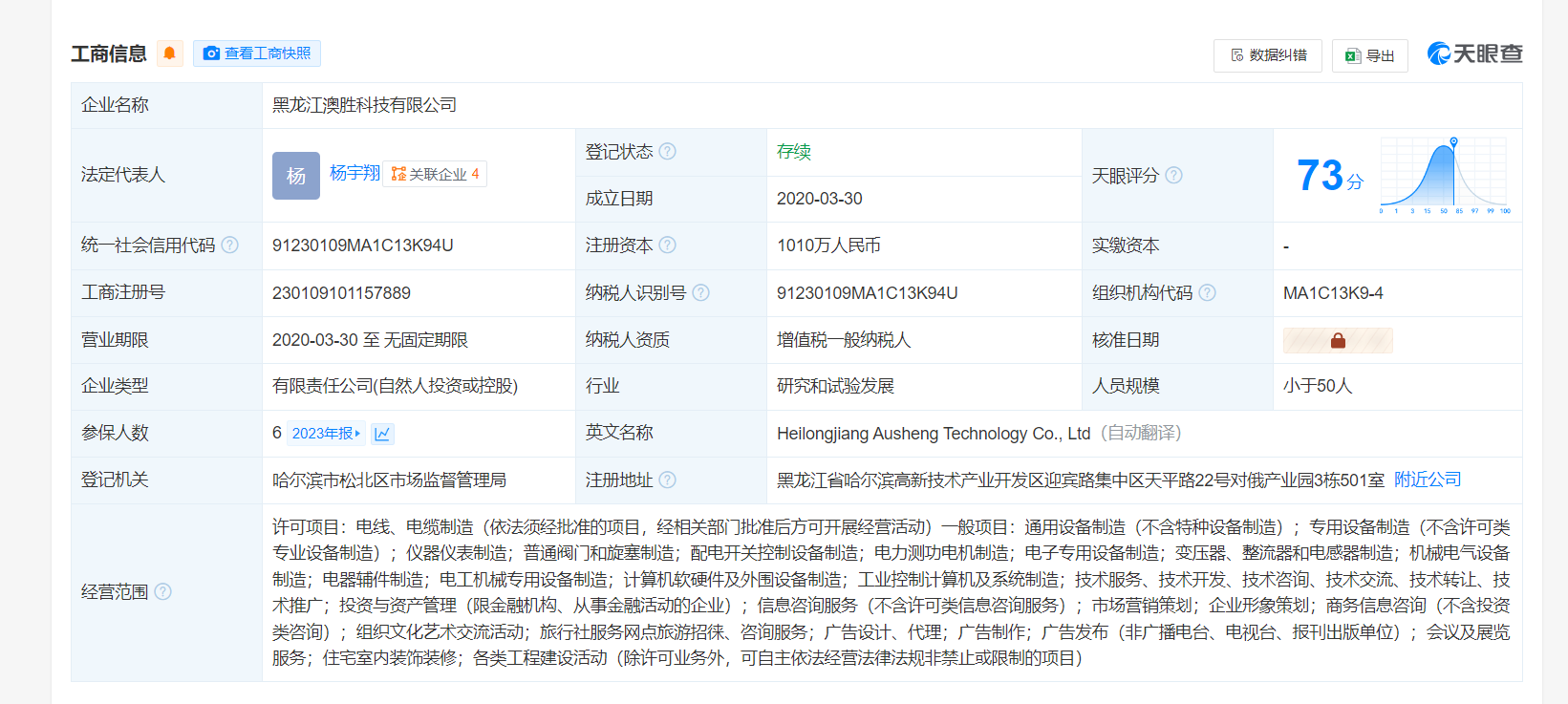Click help icon beside 注册地址
1568x704 pixels.
click(x=668, y=480)
